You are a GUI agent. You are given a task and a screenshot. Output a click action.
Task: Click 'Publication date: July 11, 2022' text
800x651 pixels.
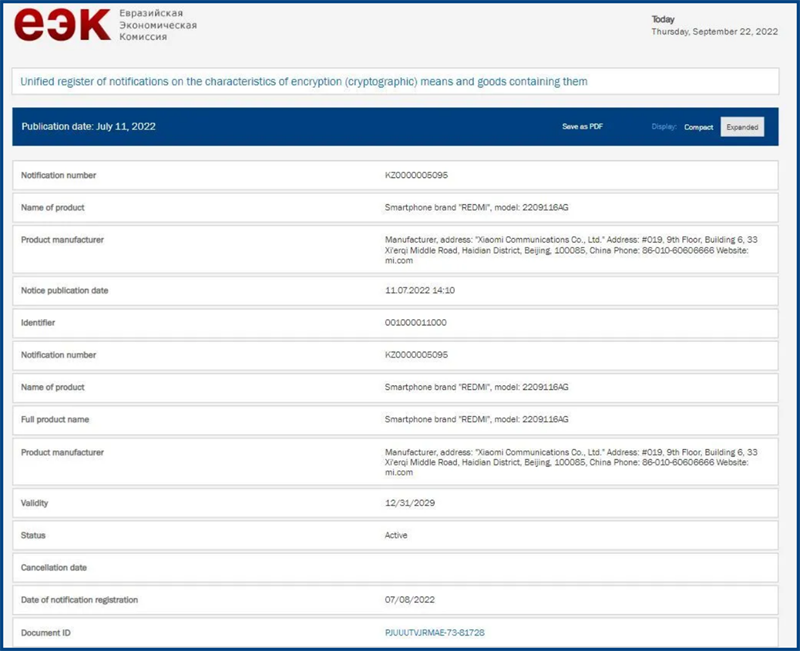88,127
